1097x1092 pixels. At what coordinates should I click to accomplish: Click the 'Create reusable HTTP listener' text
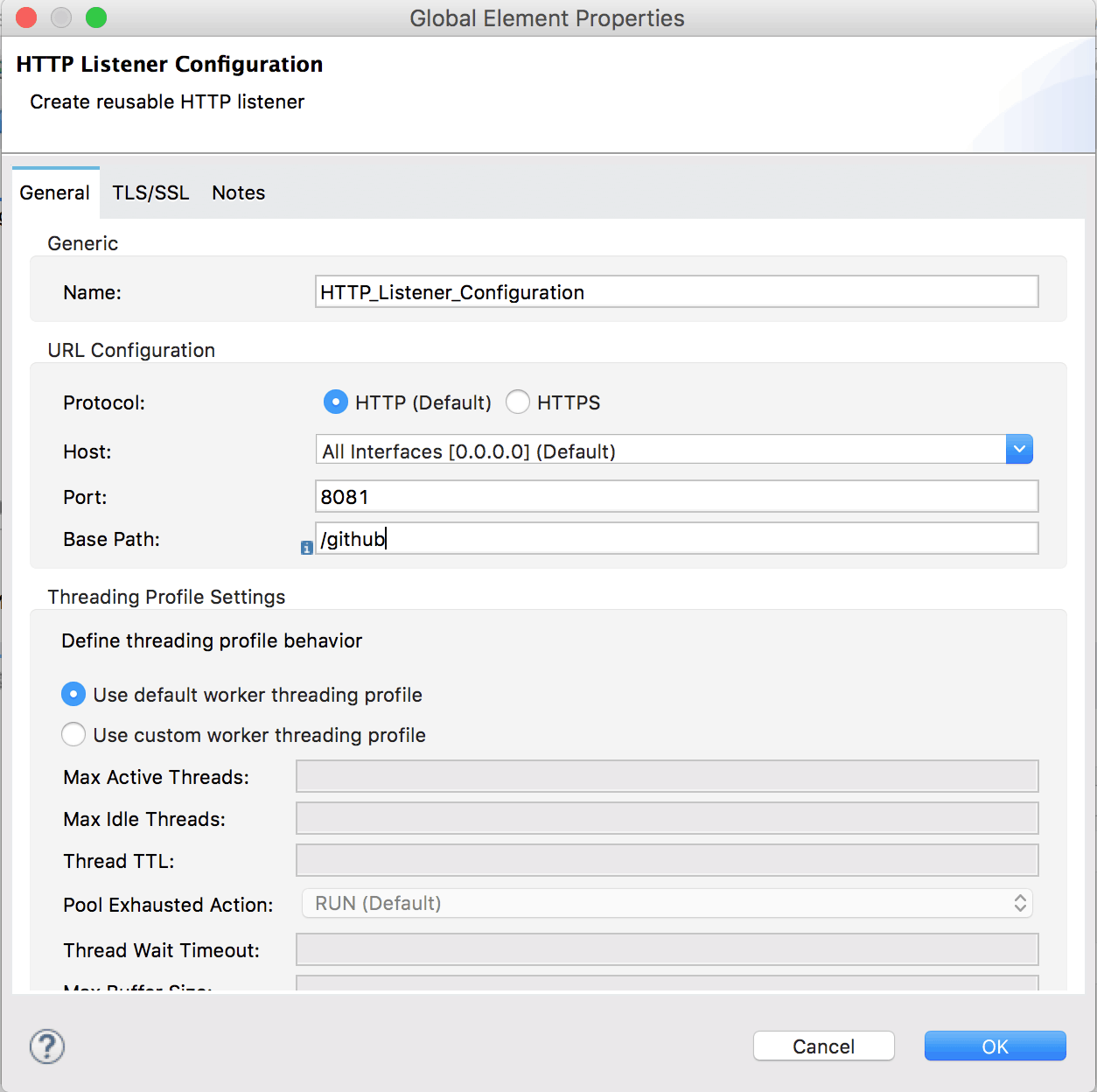tap(167, 101)
